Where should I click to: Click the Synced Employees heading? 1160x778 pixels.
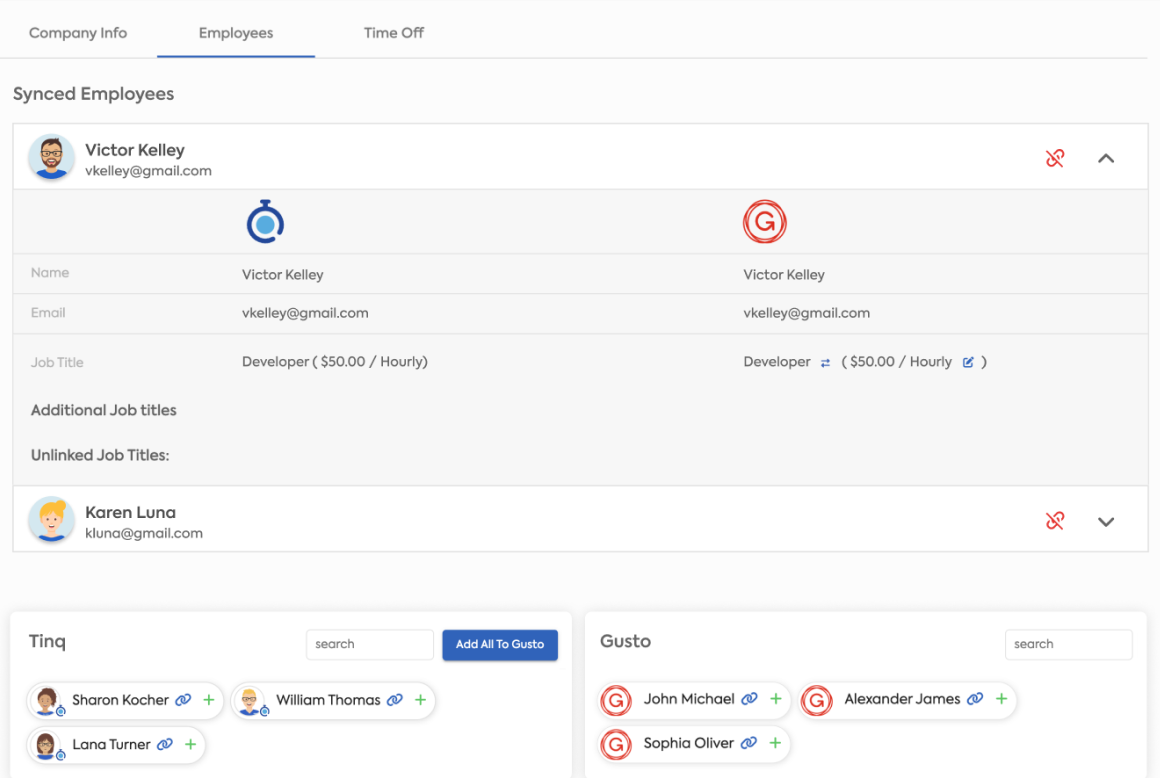click(x=93, y=94)
